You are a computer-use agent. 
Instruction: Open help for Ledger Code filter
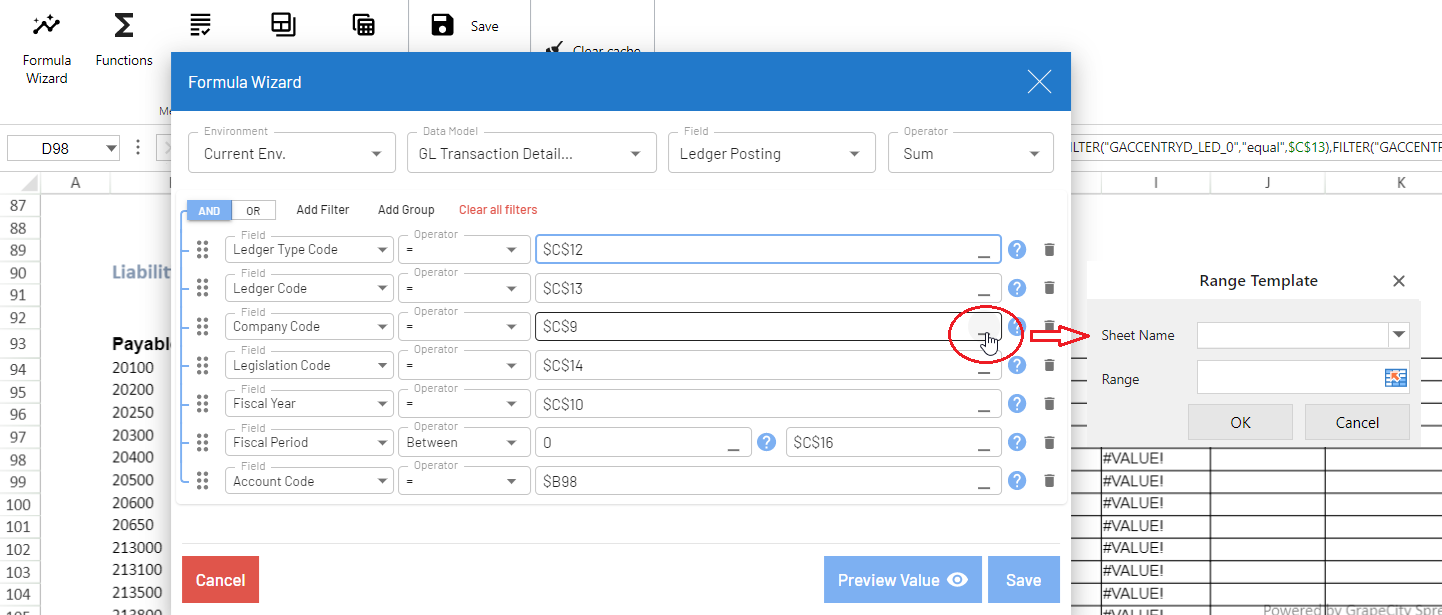pyautogui.click(x=1017, y=289)
